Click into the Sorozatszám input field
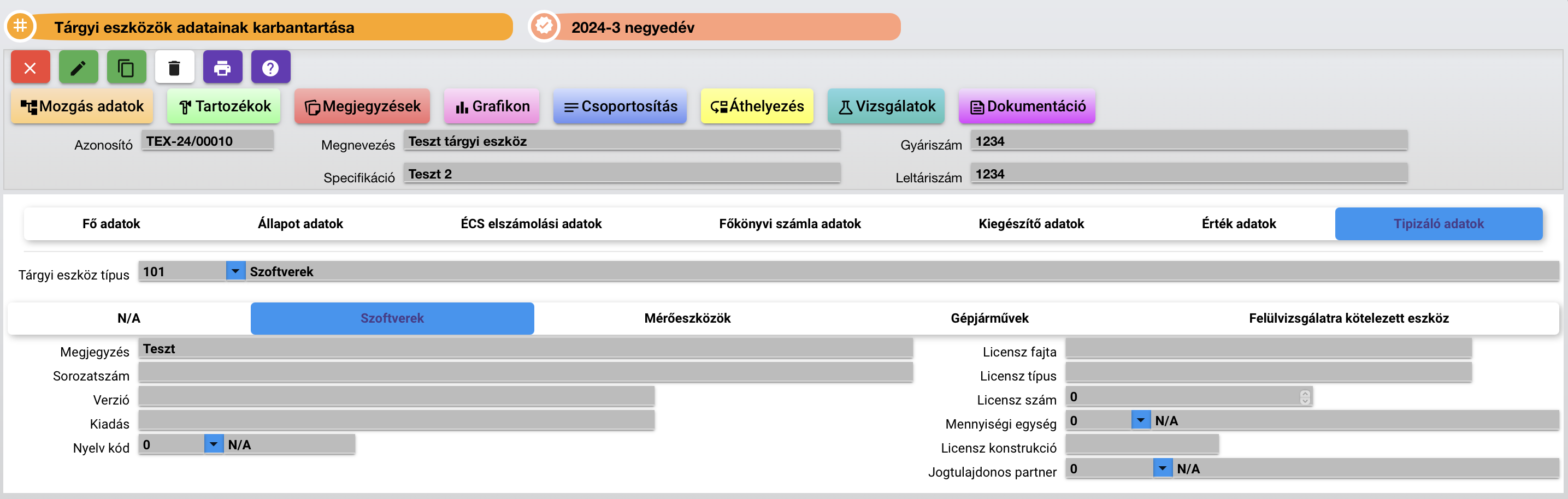 (525, 372)
